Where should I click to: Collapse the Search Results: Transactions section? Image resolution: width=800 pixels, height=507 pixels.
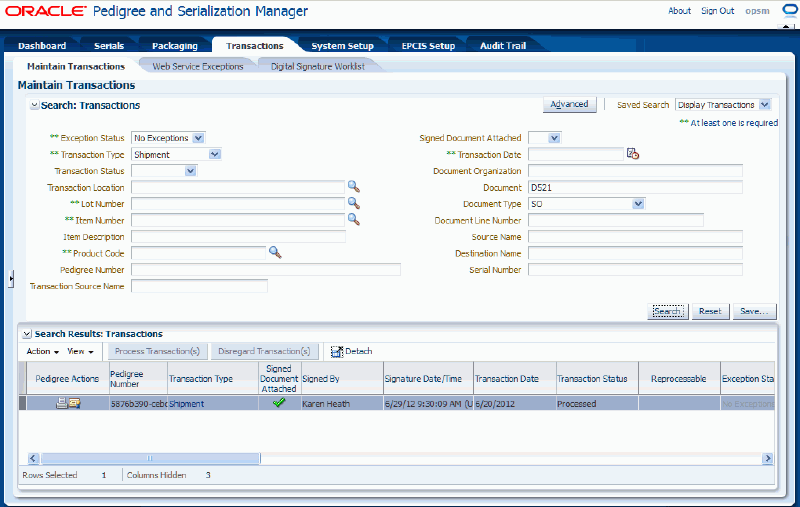coord(27,334)
